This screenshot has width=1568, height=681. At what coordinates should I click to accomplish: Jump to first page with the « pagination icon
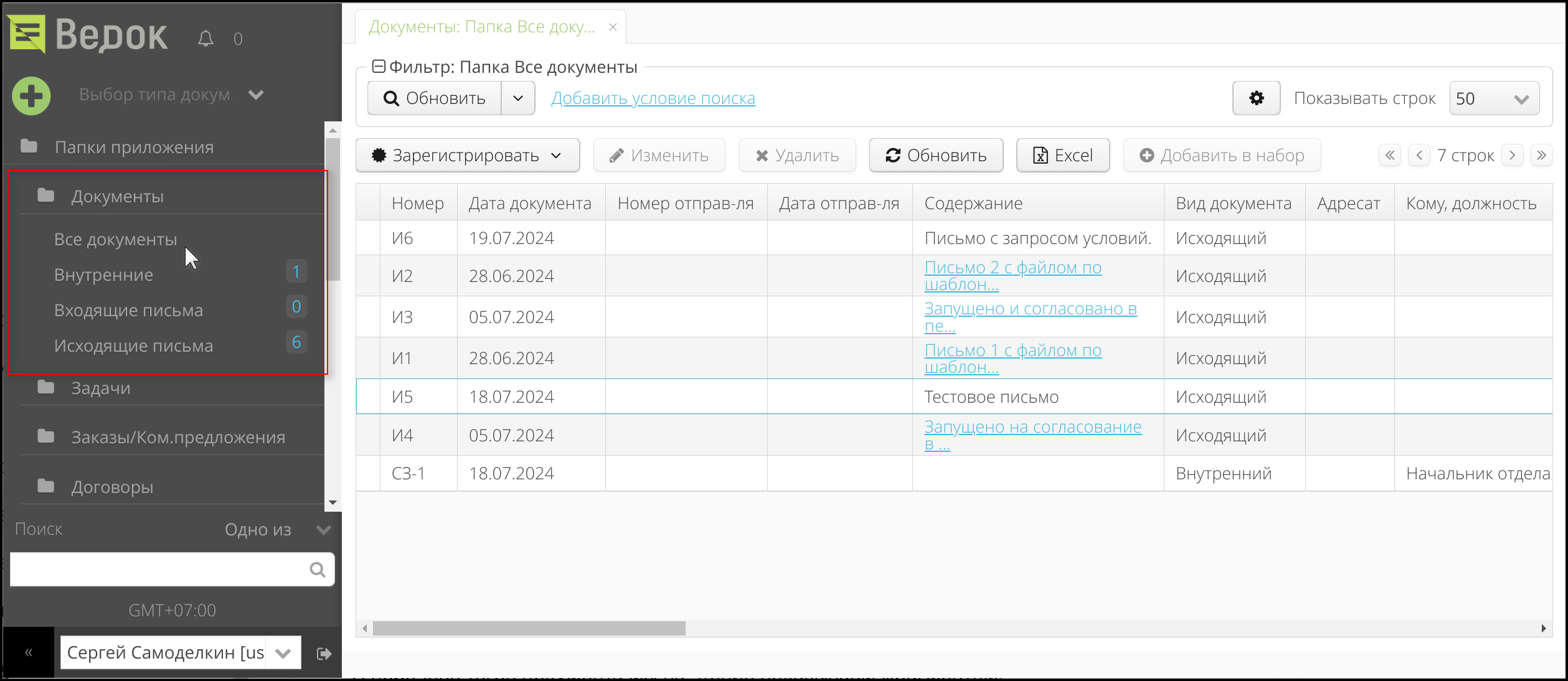1389,155
